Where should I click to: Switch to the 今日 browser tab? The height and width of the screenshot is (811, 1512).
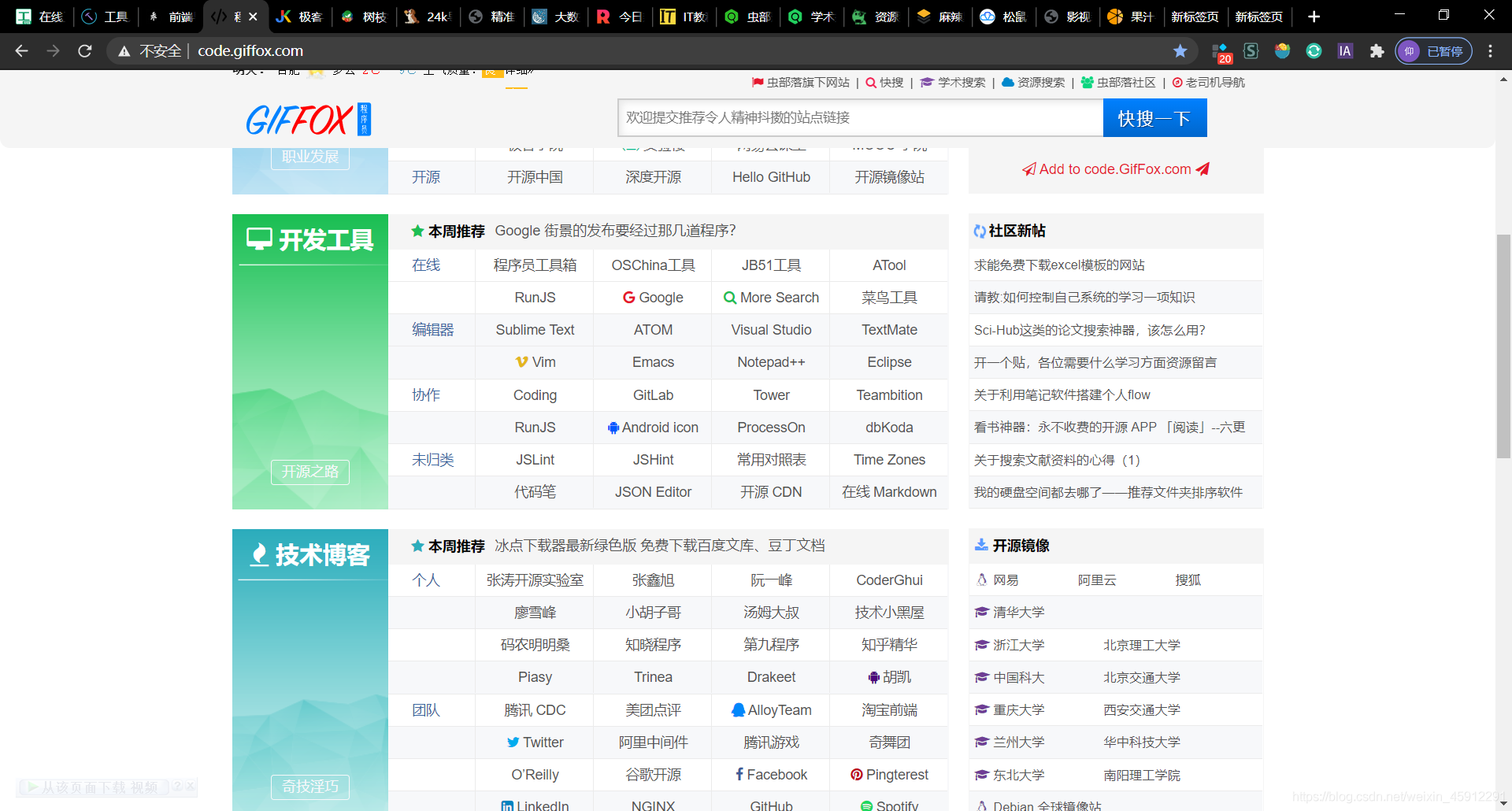coord(620,17)
